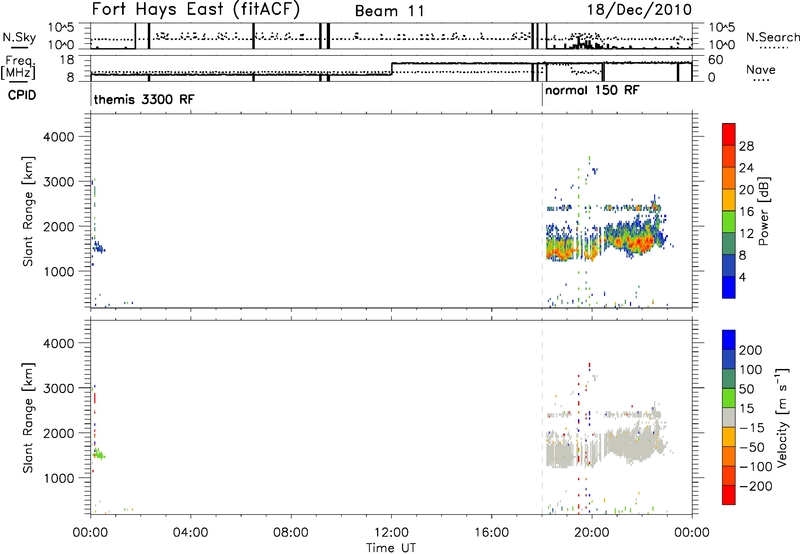
Task: Click the 'CPID' label
Action: tap(22, 95)
